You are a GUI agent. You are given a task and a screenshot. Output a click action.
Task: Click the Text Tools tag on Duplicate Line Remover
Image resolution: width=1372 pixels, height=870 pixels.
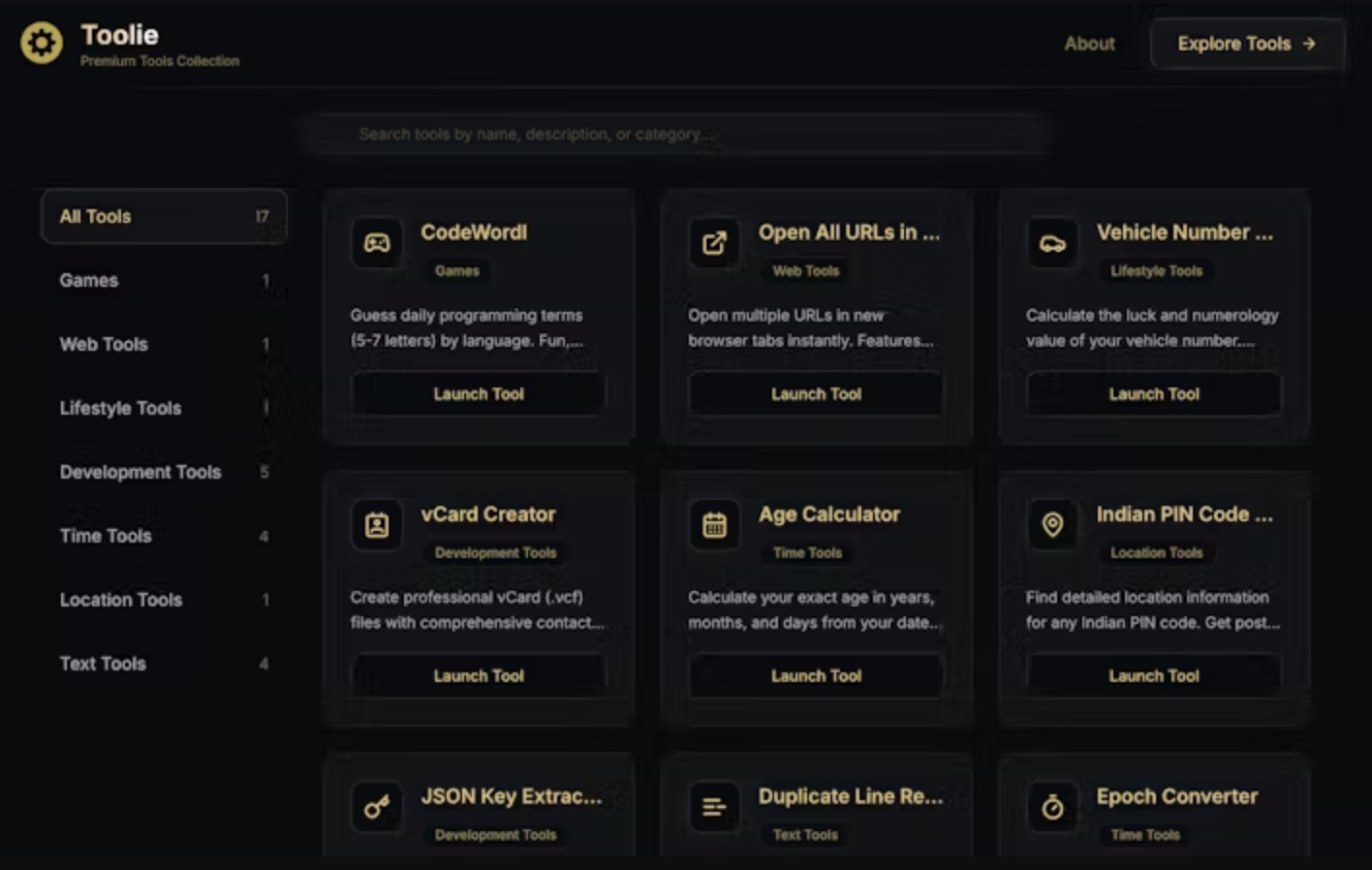pyautogui.click(x=805, y=835)
